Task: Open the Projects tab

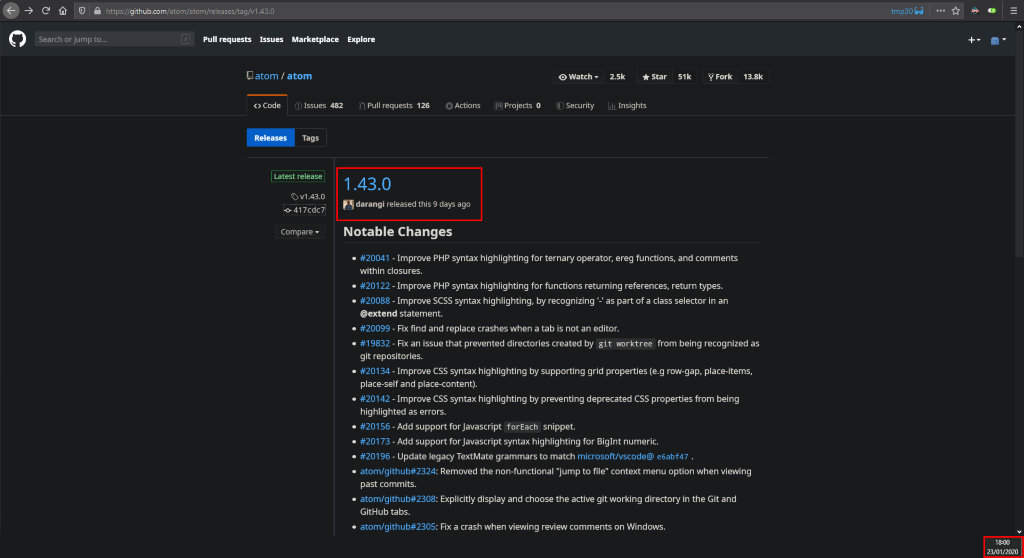Action: tap(517, 105)
